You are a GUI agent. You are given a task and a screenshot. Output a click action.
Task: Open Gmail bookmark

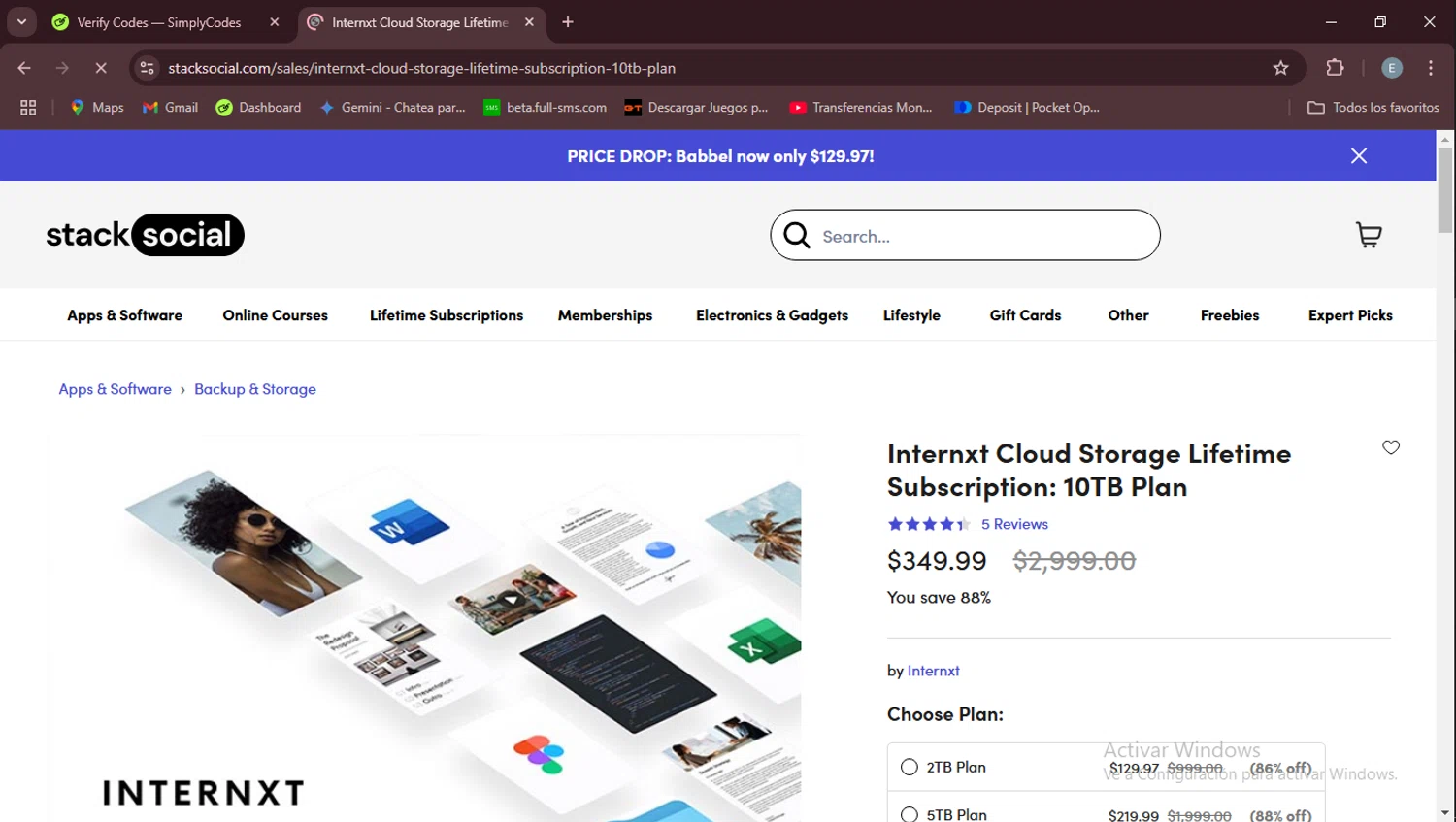coord(170,108)
